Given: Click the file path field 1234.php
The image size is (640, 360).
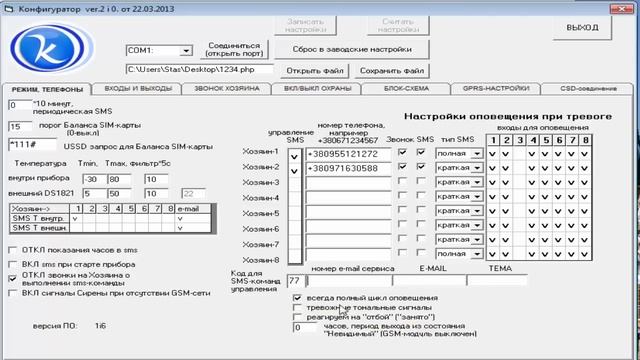Looking at the screenshot, I should pyautogui.click(x=200, y=70).
